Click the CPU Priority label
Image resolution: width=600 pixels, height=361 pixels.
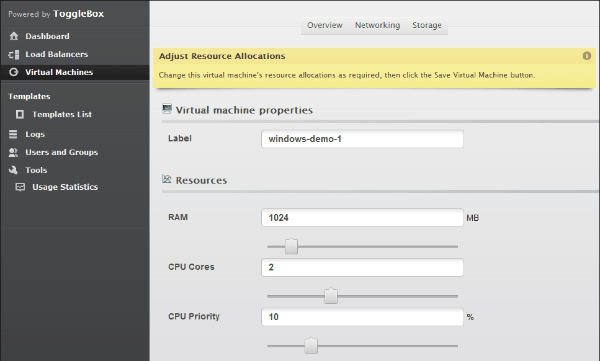pyautogui.click(x=194, y=316)
